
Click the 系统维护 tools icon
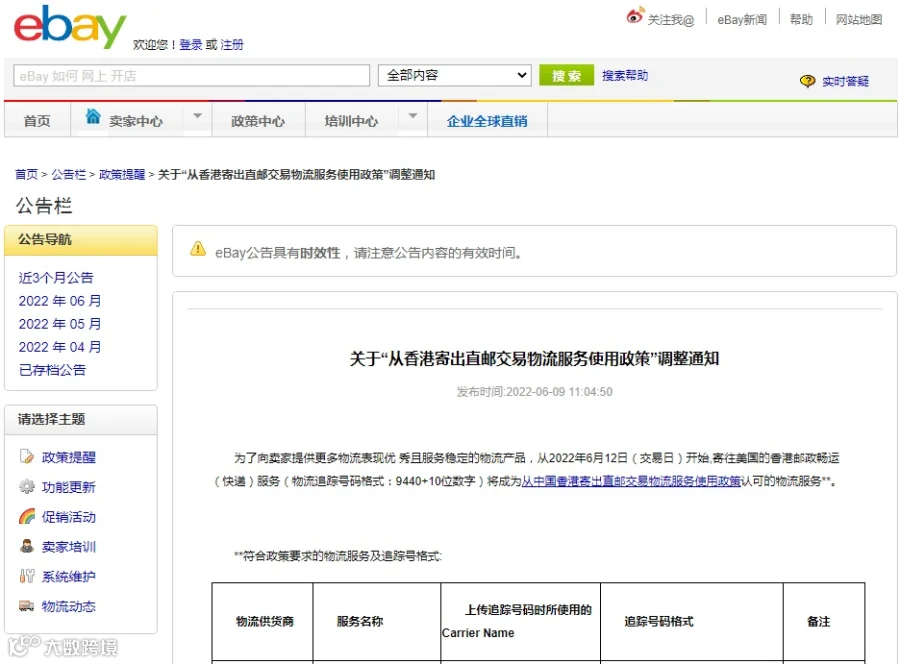(26, 576)
